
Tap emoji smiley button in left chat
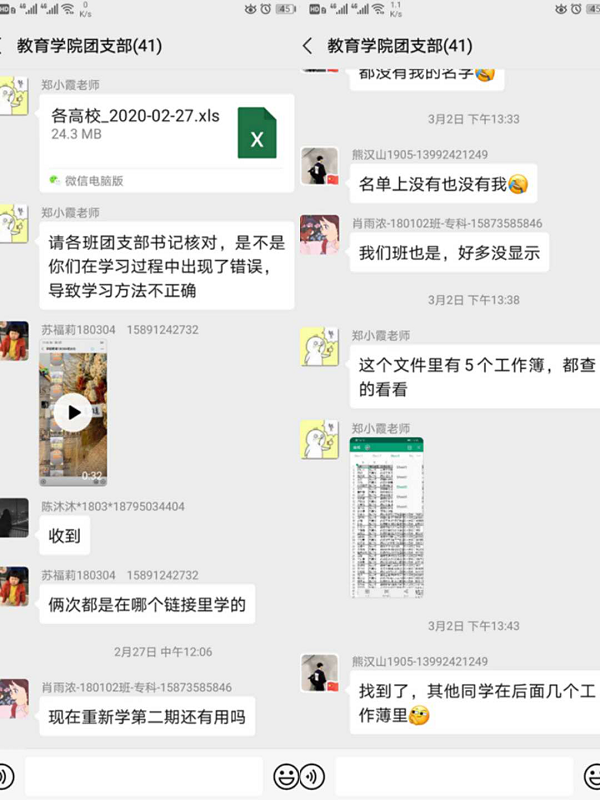click(286, 776)
